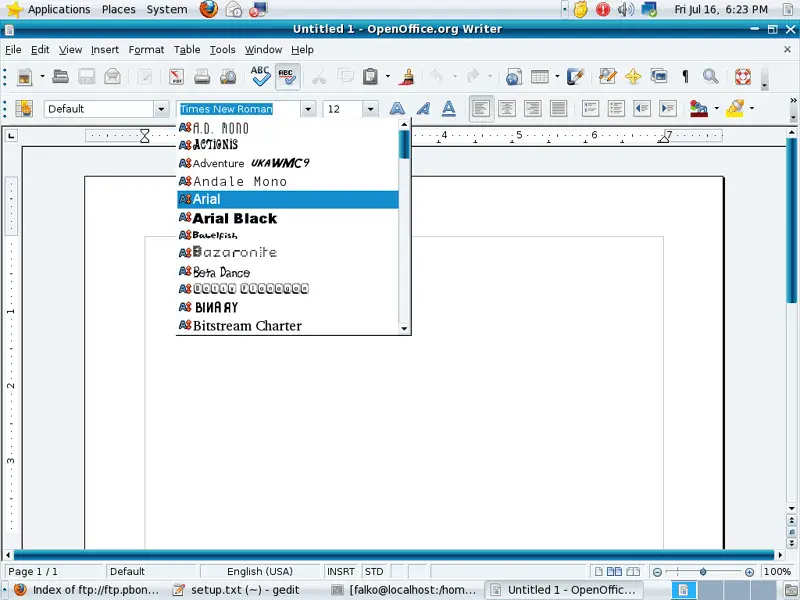Image resolution: width=800 pixels, height=600 pixels.
Task: Open the Page Preview icon
Action: pos(228,77)
